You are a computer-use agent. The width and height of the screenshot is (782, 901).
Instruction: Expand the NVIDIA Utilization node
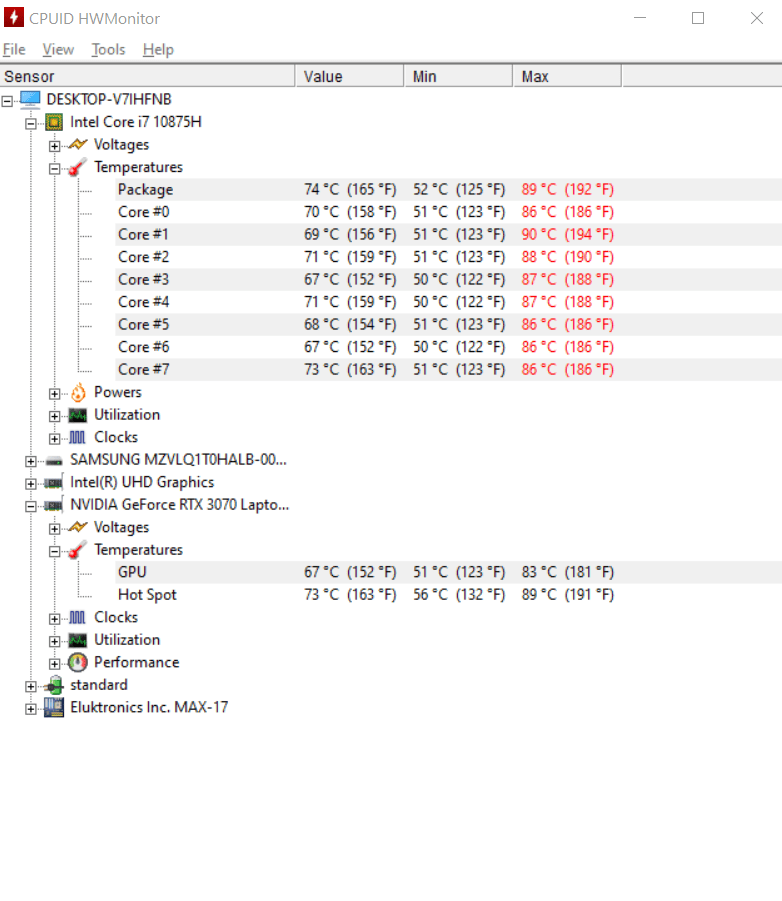click(55, 641)
